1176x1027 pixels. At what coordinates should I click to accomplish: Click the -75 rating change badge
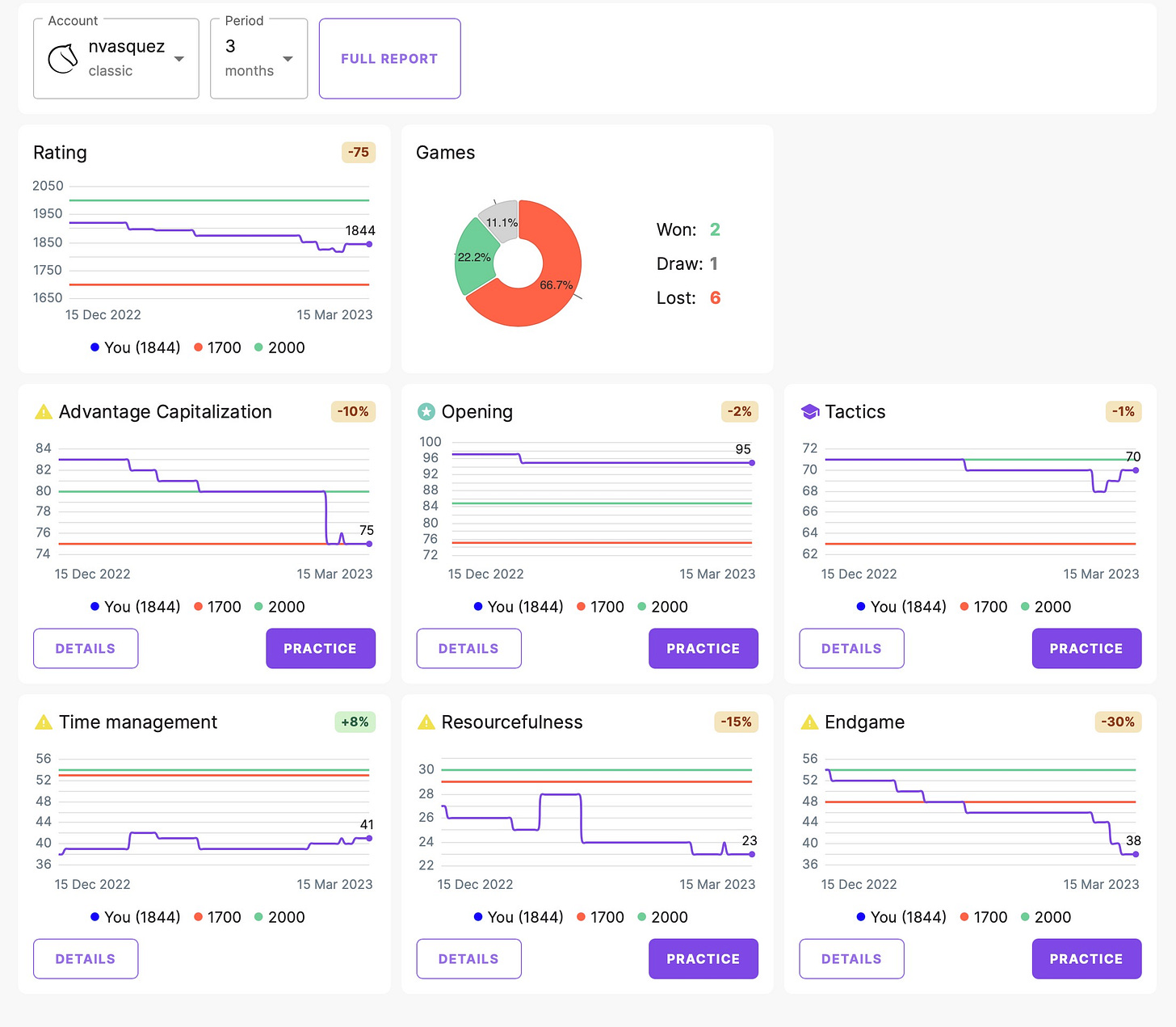359,152
